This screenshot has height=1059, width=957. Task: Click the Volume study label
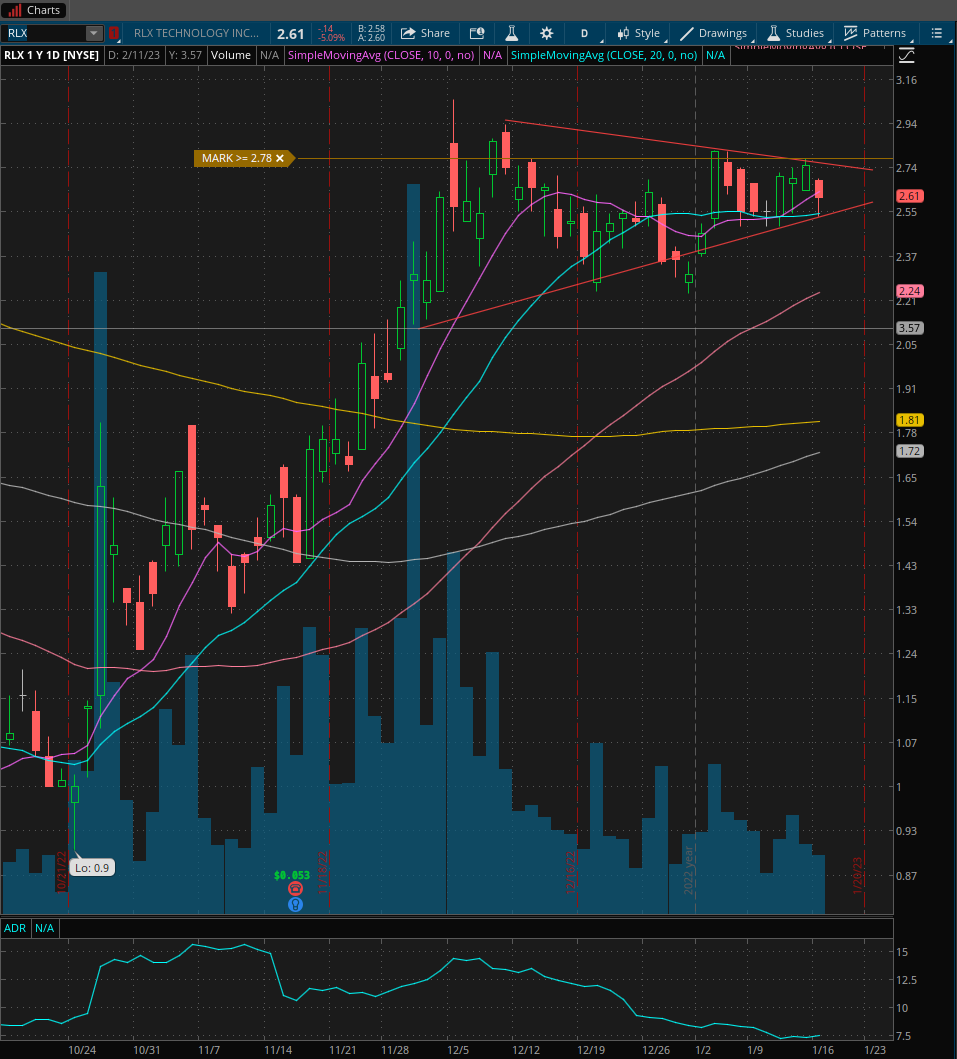(230, 55)
